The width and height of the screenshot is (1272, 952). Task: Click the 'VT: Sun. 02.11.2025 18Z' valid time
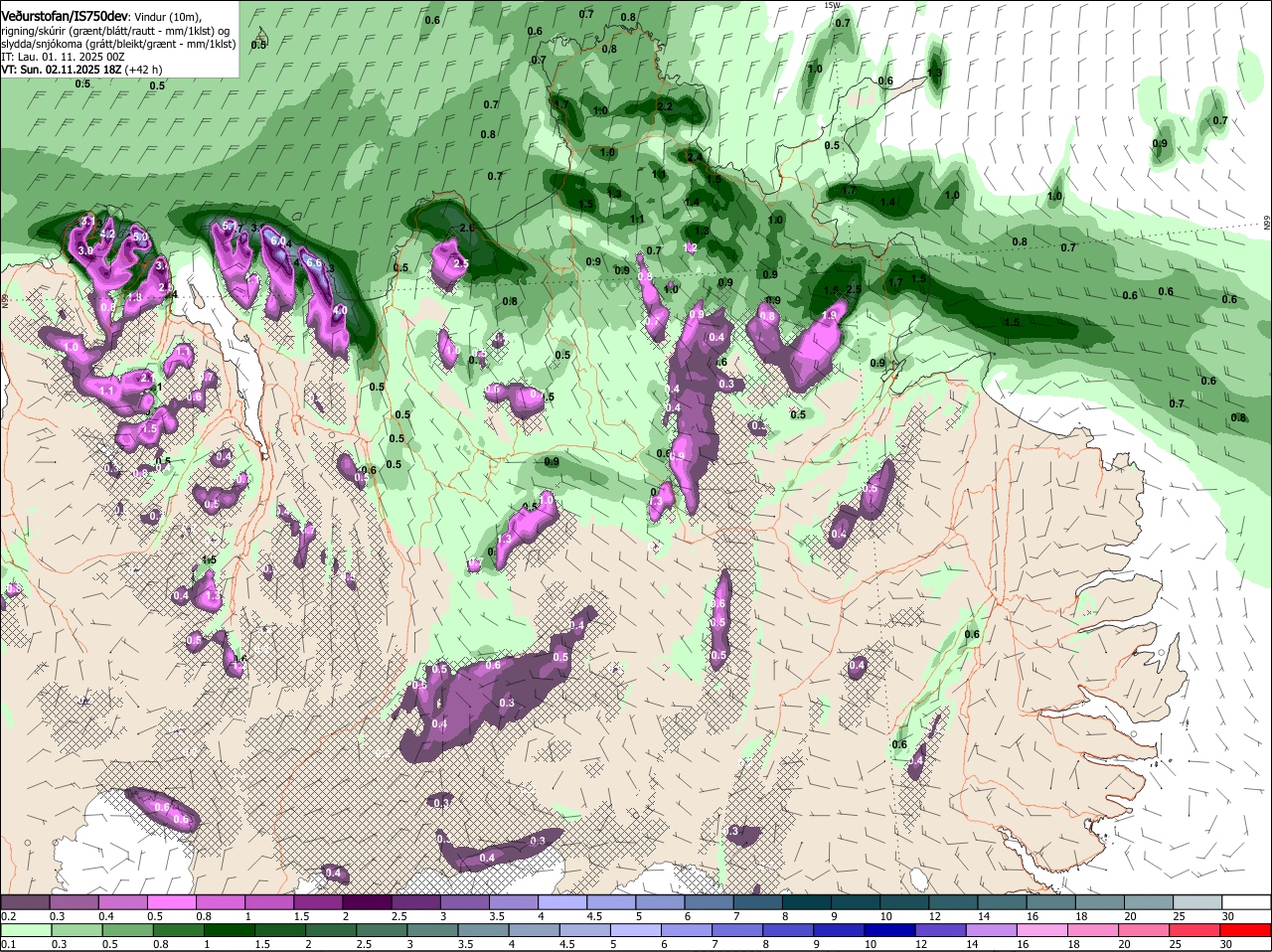click(61, 70)
